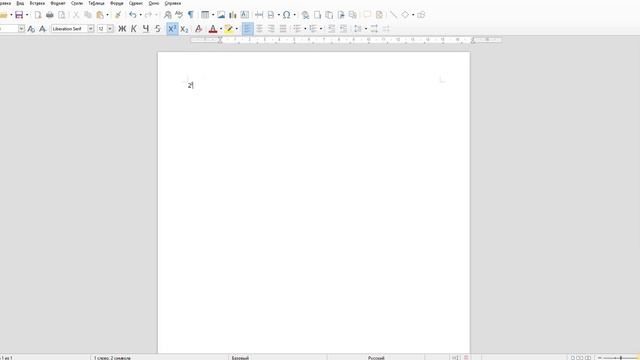
Task: Click the Insert Text Box icon
Action: pyautogui.click(x=244, y=15)
